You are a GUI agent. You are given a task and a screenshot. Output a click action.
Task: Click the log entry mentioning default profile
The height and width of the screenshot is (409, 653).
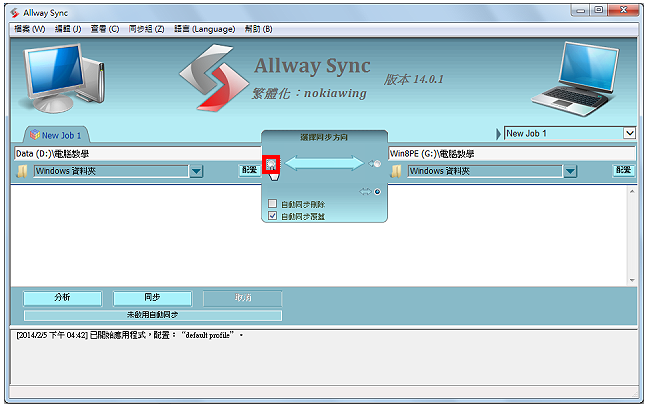click(x=130, y=335)
